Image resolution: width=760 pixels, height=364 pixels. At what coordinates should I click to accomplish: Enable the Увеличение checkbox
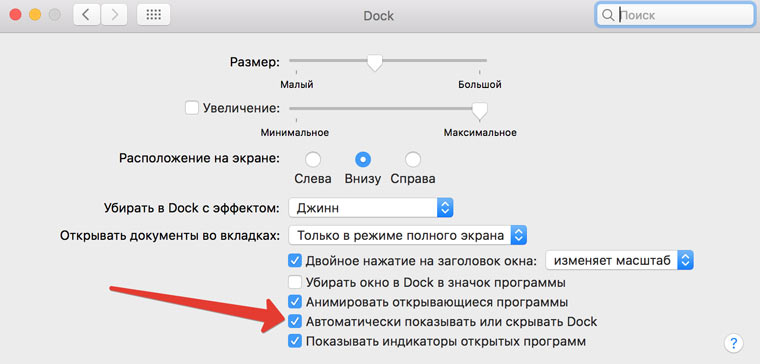point(192,108)
